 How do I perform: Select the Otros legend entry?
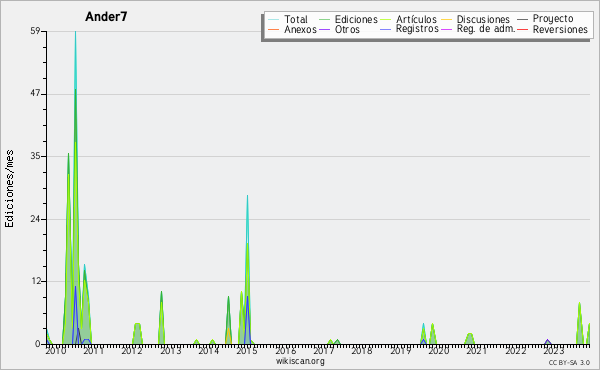[x=347, y=29]
